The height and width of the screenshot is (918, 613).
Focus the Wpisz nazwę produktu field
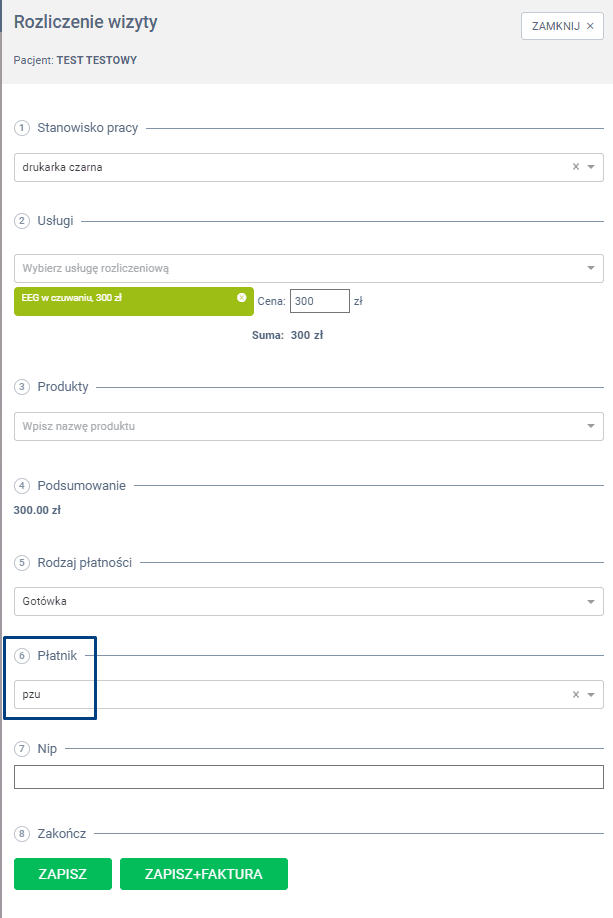coord(290,426)
